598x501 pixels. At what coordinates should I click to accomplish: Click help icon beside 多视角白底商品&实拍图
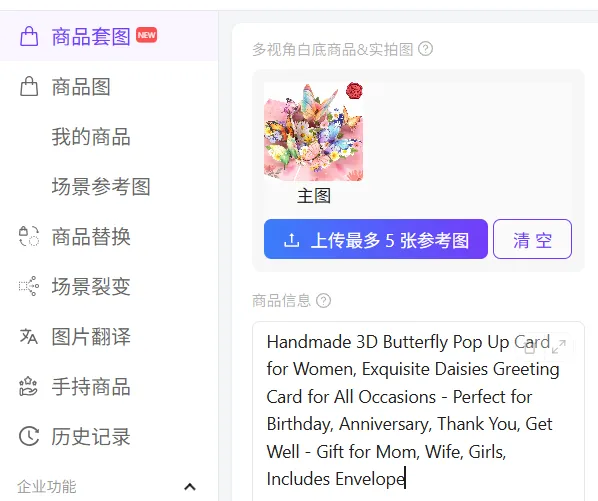coord(426,49)
